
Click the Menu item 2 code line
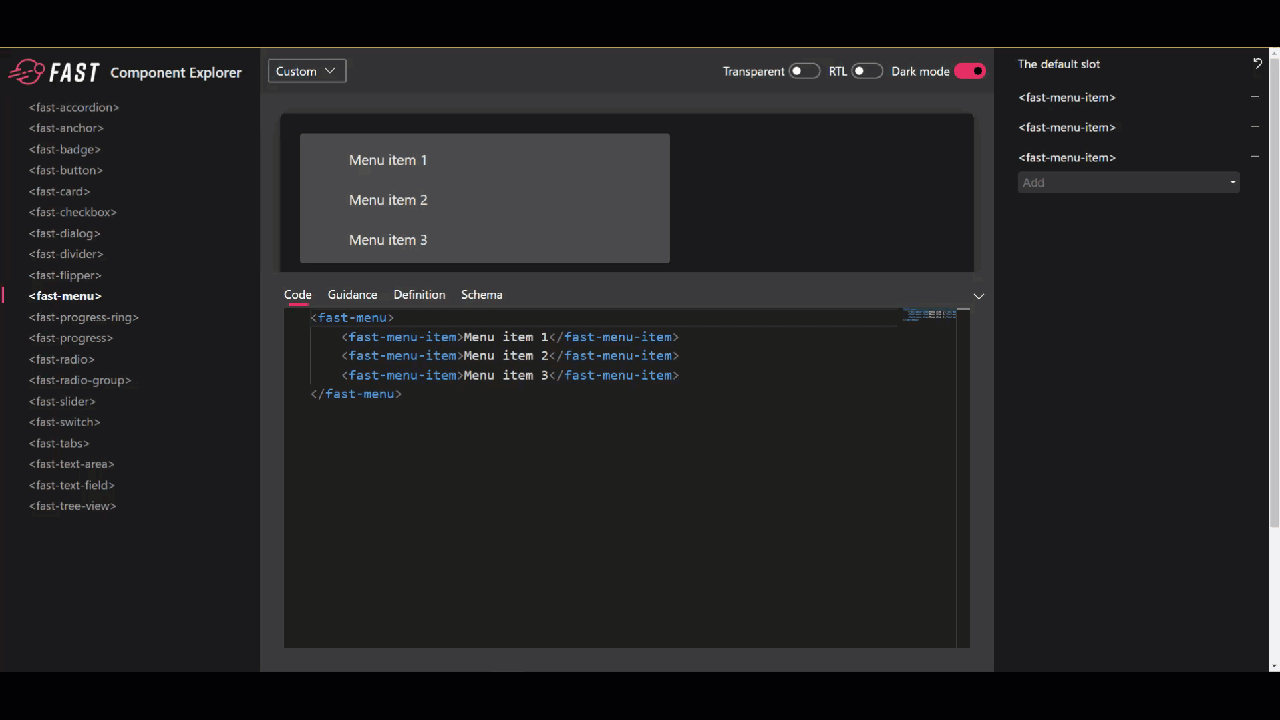(510, 356)
